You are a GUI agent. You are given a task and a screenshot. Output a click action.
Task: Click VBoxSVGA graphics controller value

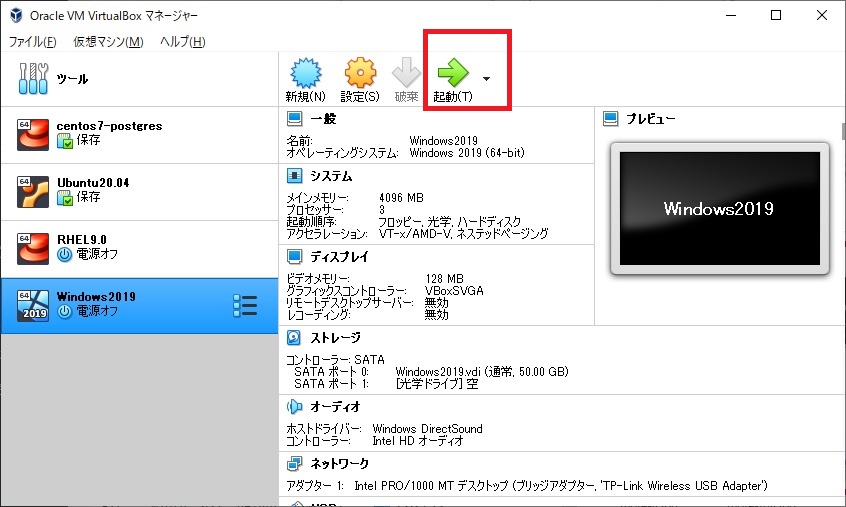point(454,291)
